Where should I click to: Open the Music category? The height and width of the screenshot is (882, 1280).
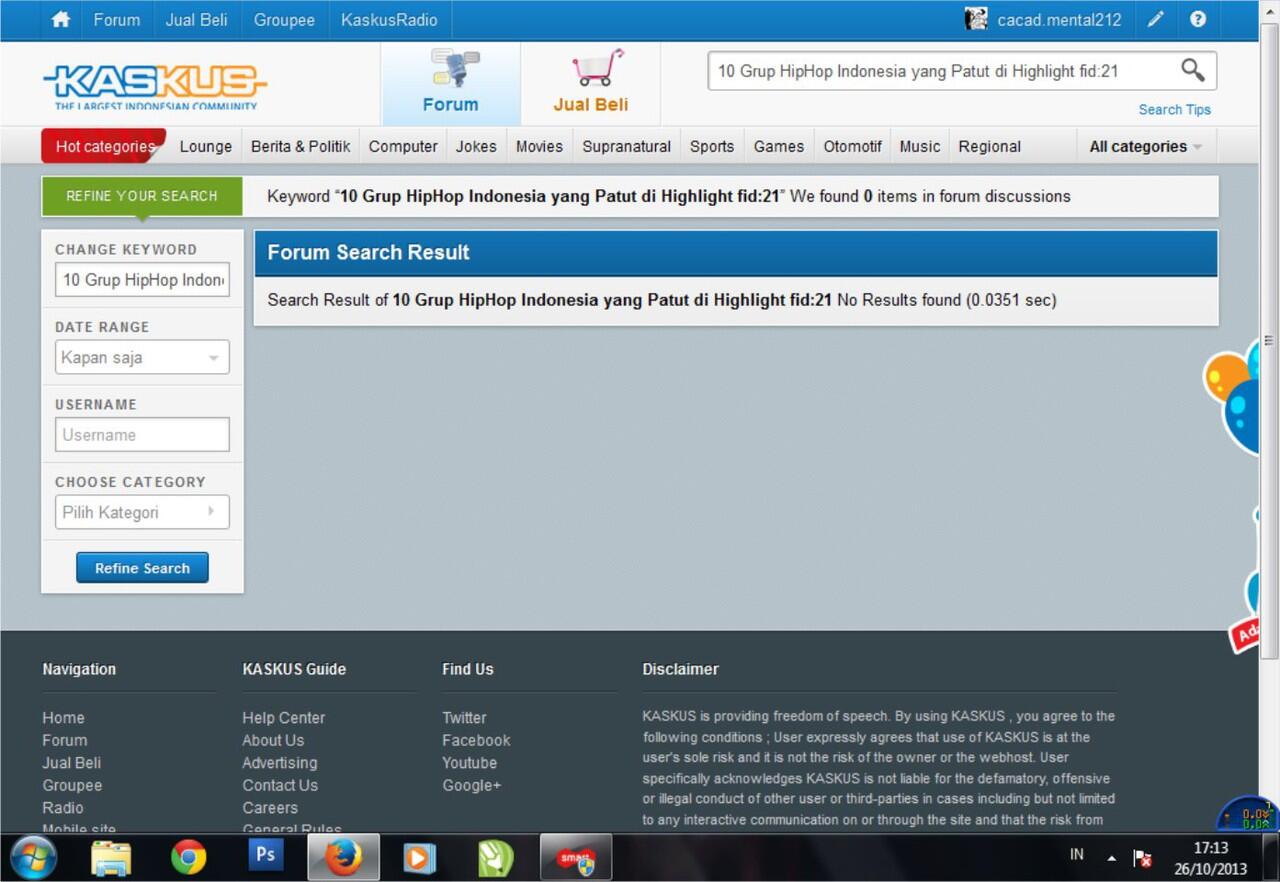pos(920,146)
